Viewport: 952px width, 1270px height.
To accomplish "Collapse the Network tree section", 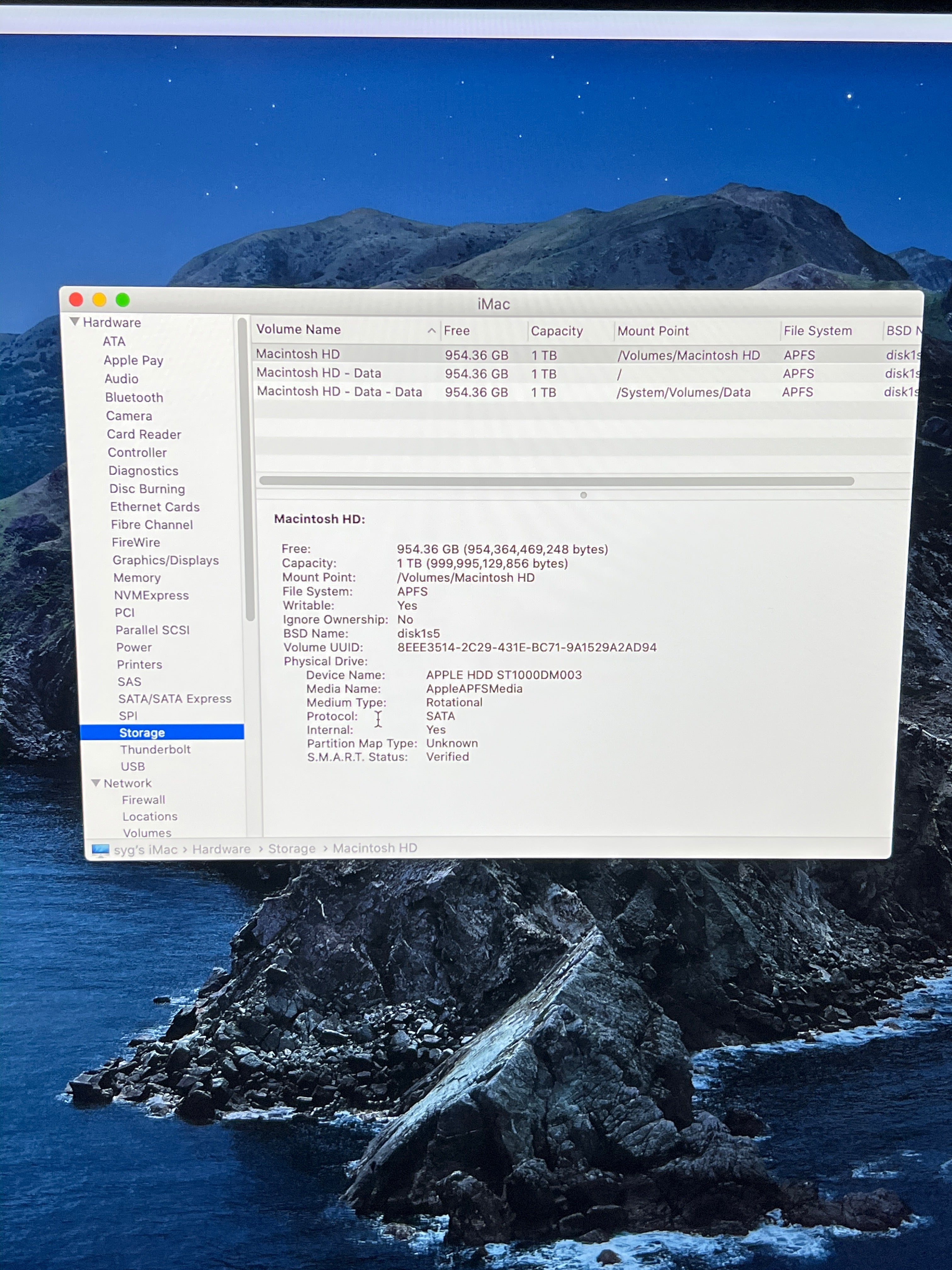I will [96, 783].
